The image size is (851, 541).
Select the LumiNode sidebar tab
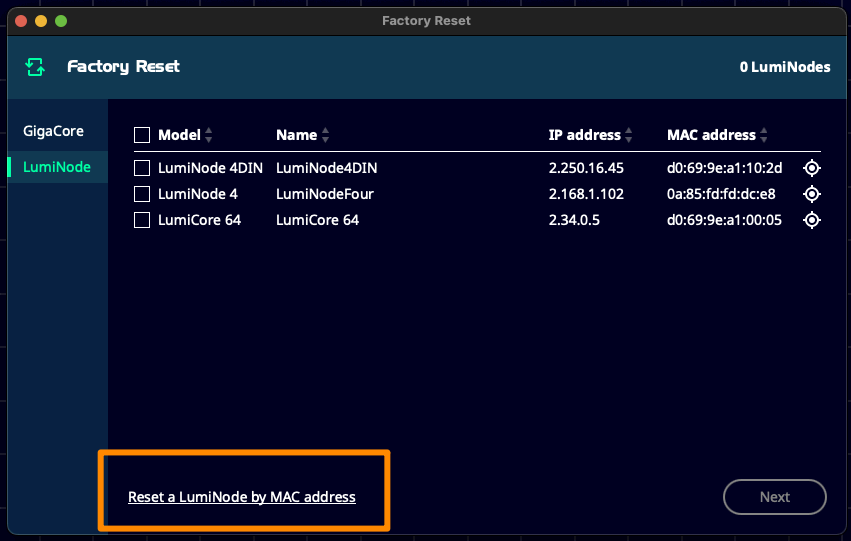57,167
